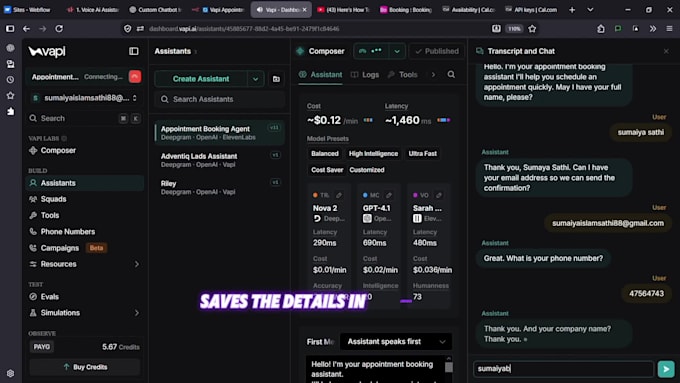The width and height of the screenshot is (680, 383).
Task: Select Assistants in the sidebar
Action: pyautogui.click(x=85, y=183)
